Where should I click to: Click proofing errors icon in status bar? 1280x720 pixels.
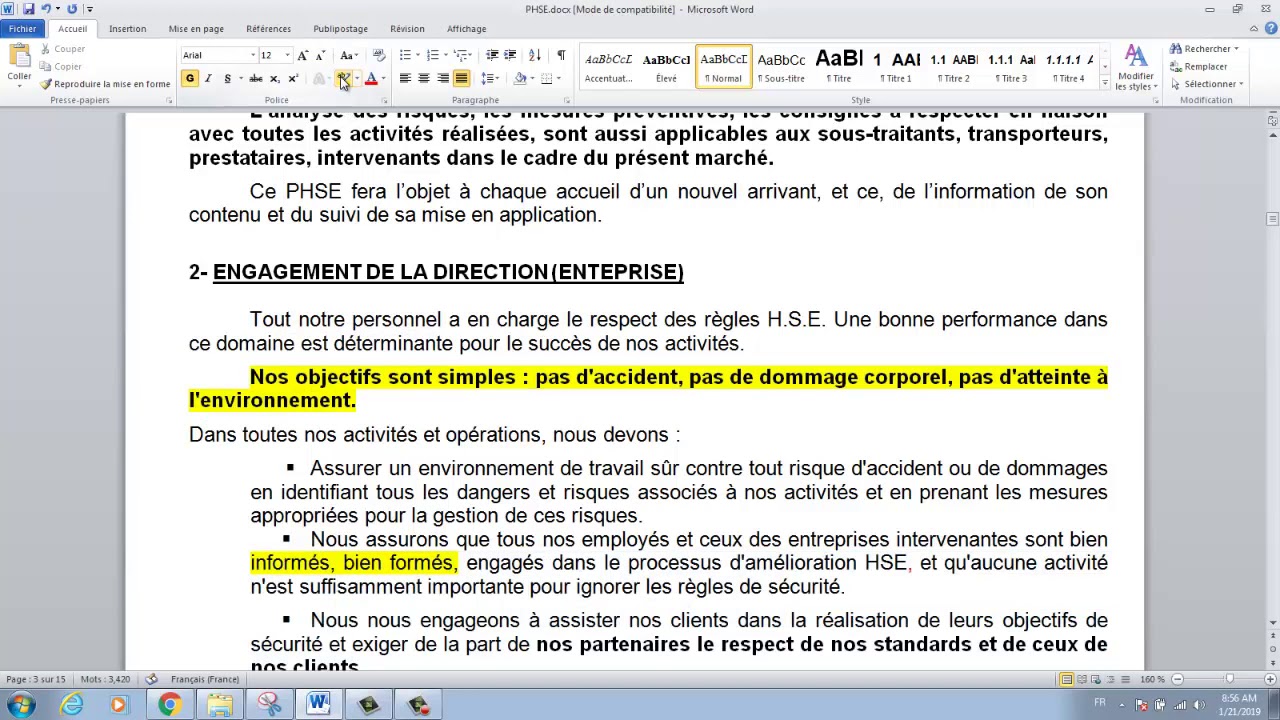151,680
